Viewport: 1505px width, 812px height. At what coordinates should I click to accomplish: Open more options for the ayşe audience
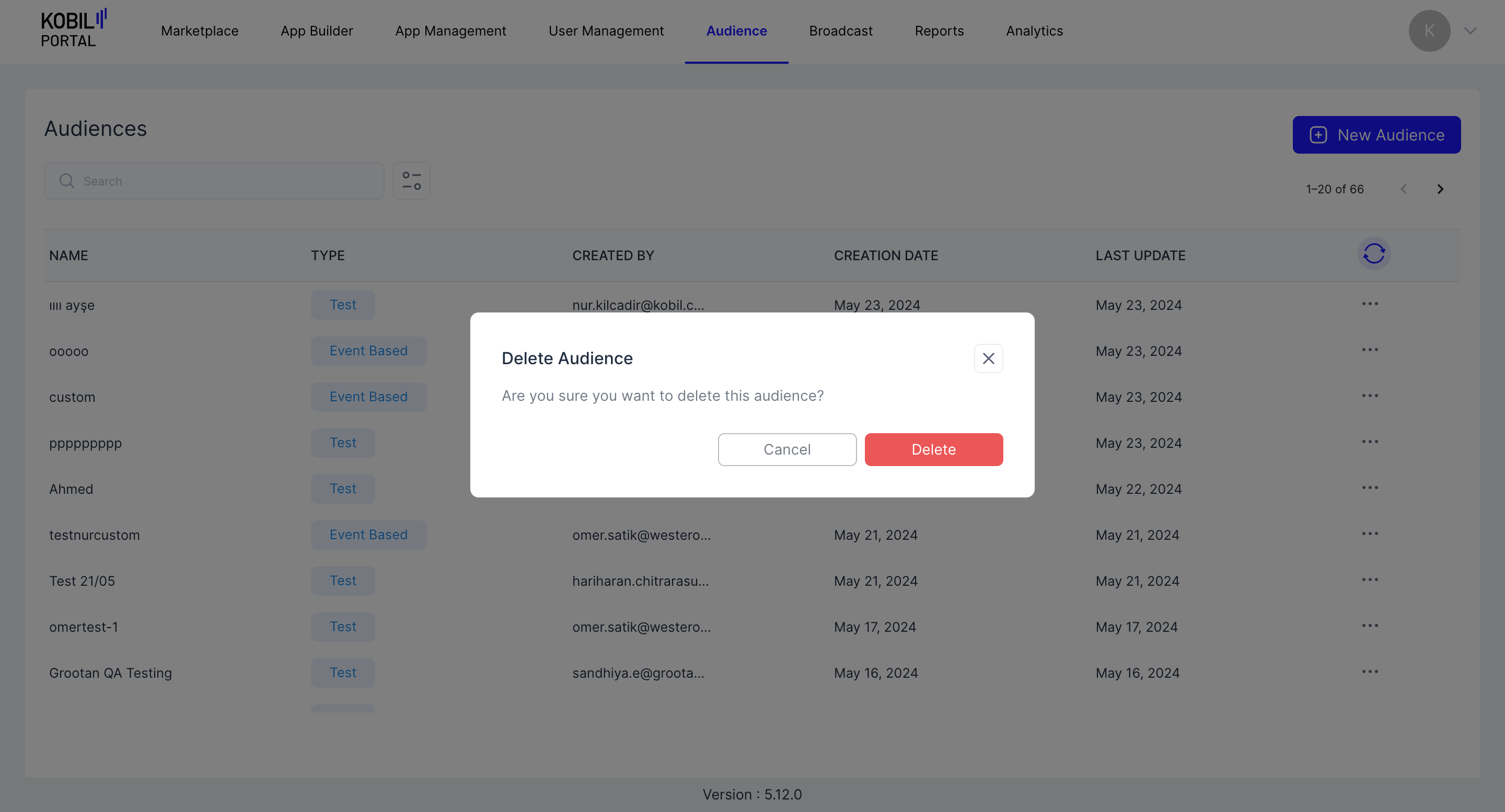1370,304
